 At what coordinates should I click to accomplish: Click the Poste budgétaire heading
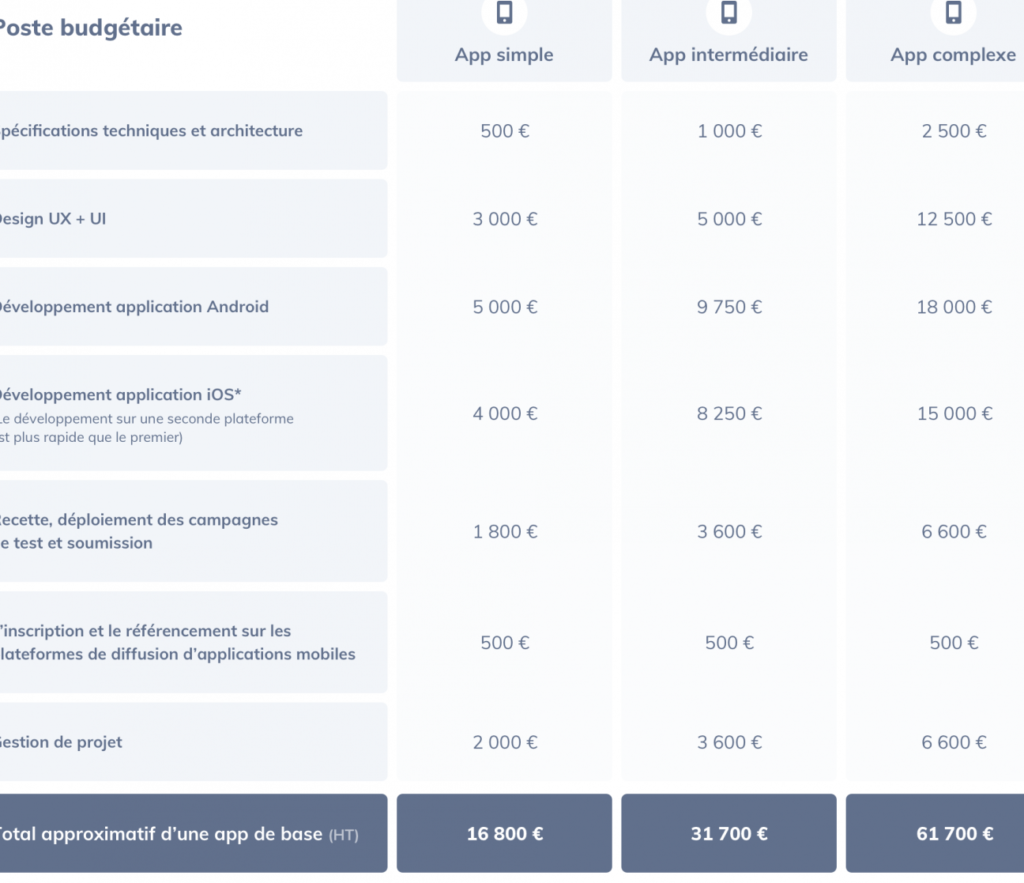click(91, 27)
